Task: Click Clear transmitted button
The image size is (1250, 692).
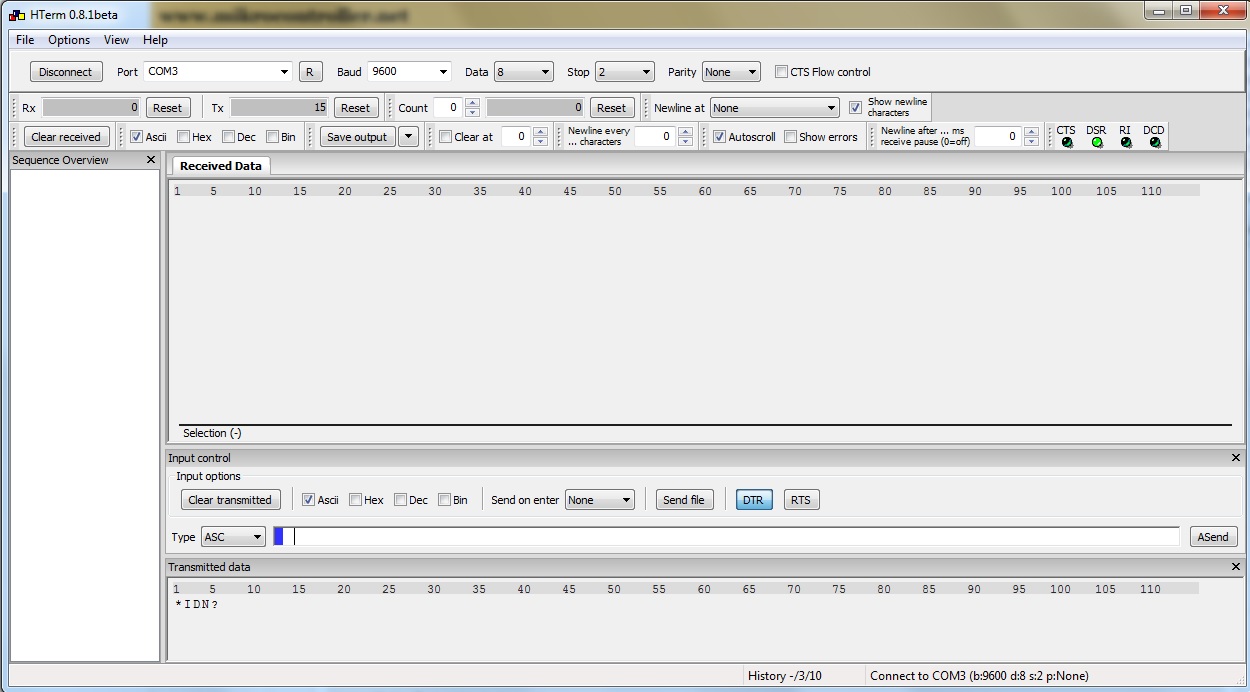Action: point(230,500)
